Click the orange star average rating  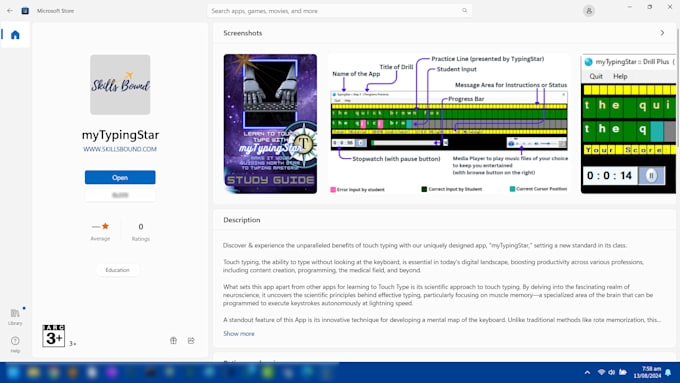pos(105,226)
